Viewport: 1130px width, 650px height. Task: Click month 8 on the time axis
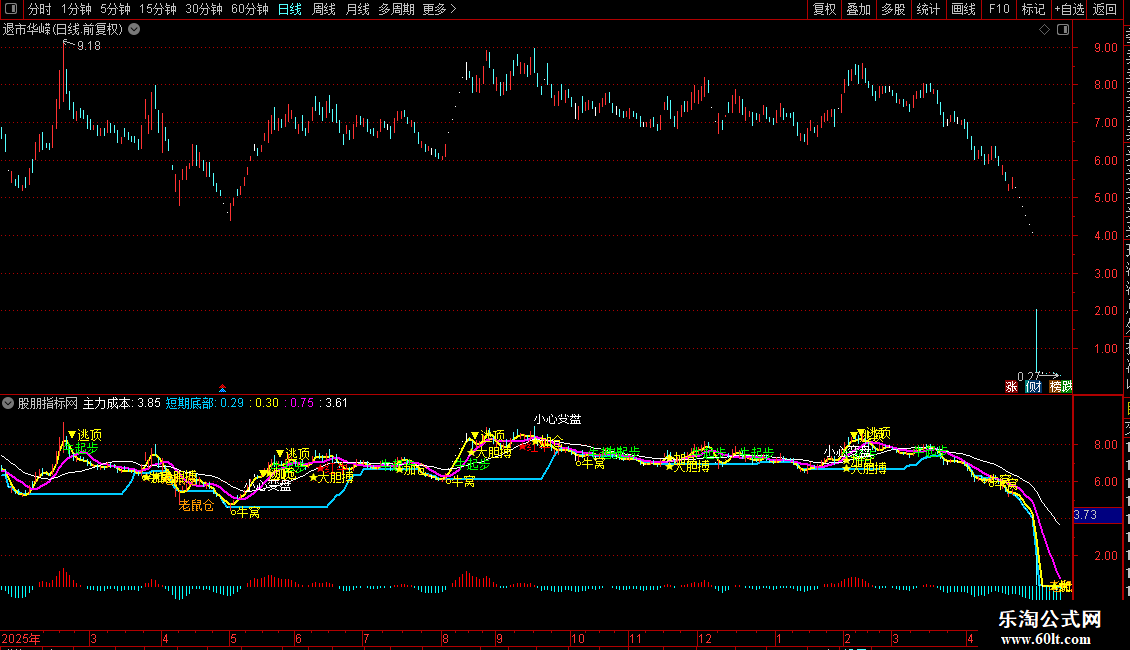(x=445, y=639)
